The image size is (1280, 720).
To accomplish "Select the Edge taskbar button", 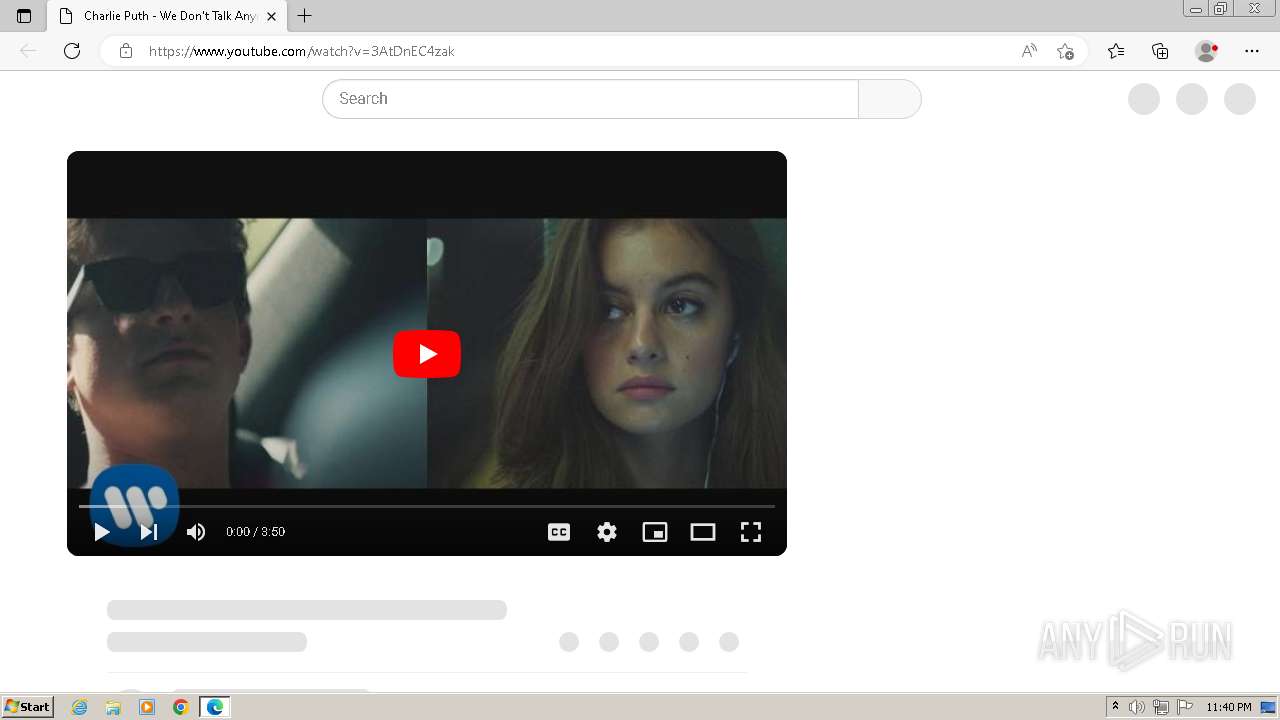I will (215, 707).
